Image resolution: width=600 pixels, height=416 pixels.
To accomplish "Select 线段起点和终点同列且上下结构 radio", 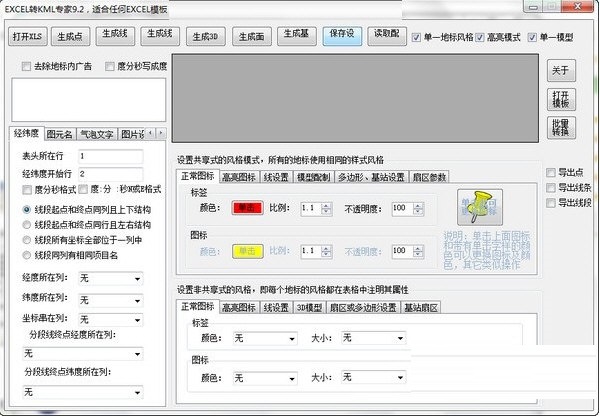I will click(x=26, y=210).
